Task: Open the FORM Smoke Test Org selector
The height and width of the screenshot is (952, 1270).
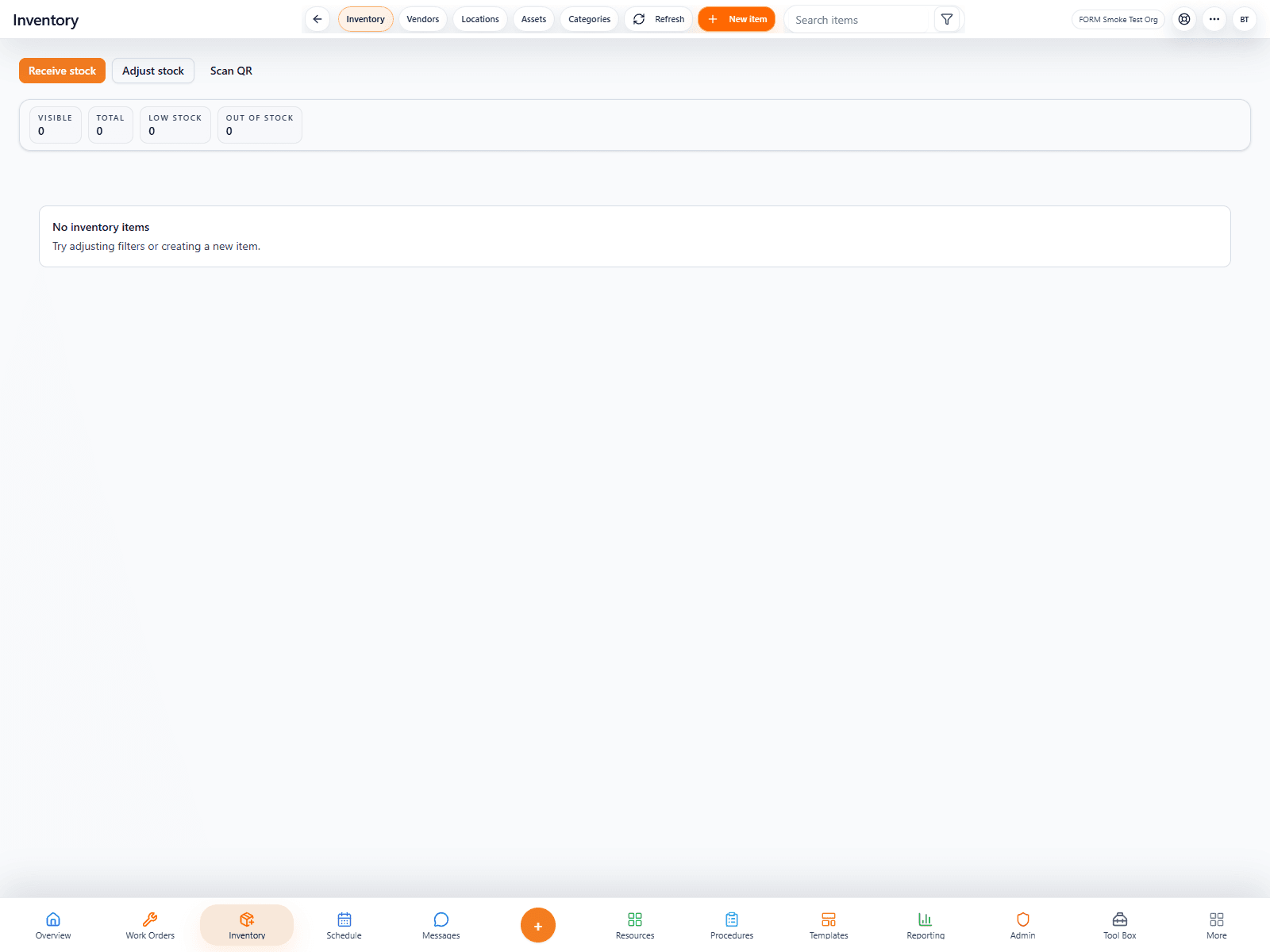Action: [1118, 19]
